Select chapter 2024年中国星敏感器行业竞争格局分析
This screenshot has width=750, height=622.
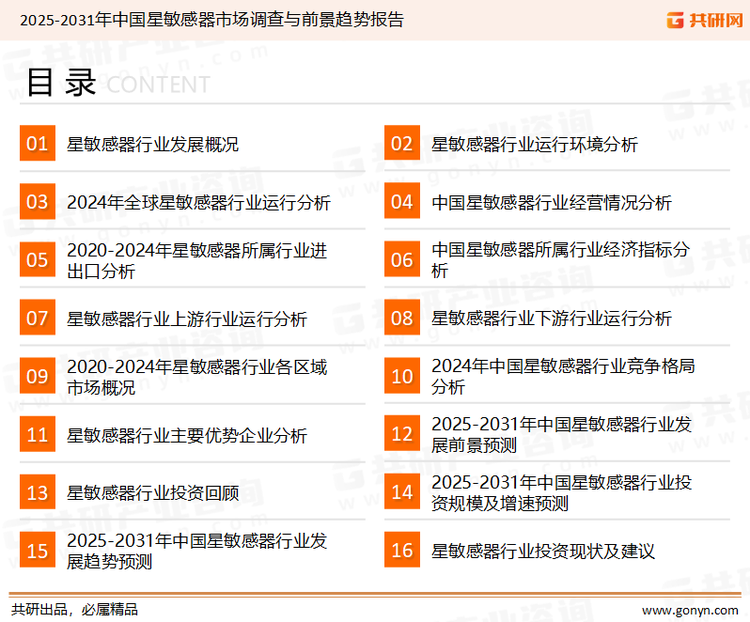[x=563, y=376]
